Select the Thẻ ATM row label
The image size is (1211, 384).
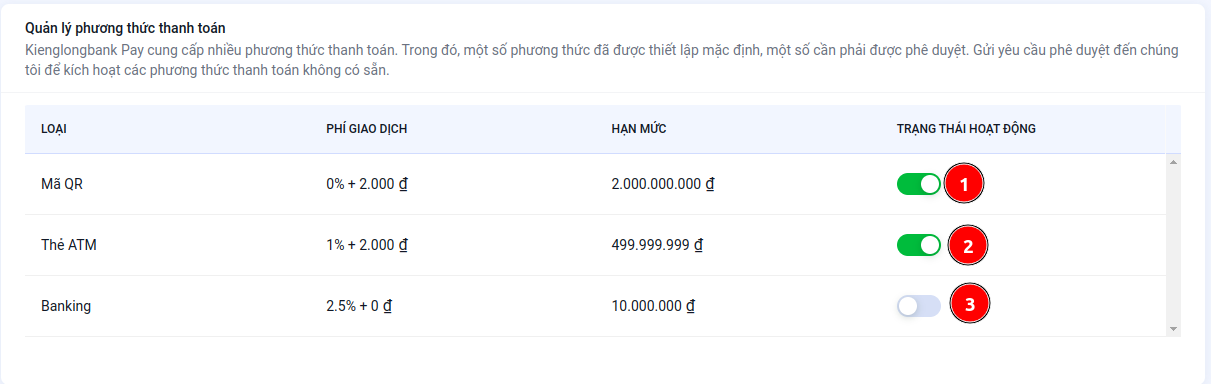(x=68, y=245)
